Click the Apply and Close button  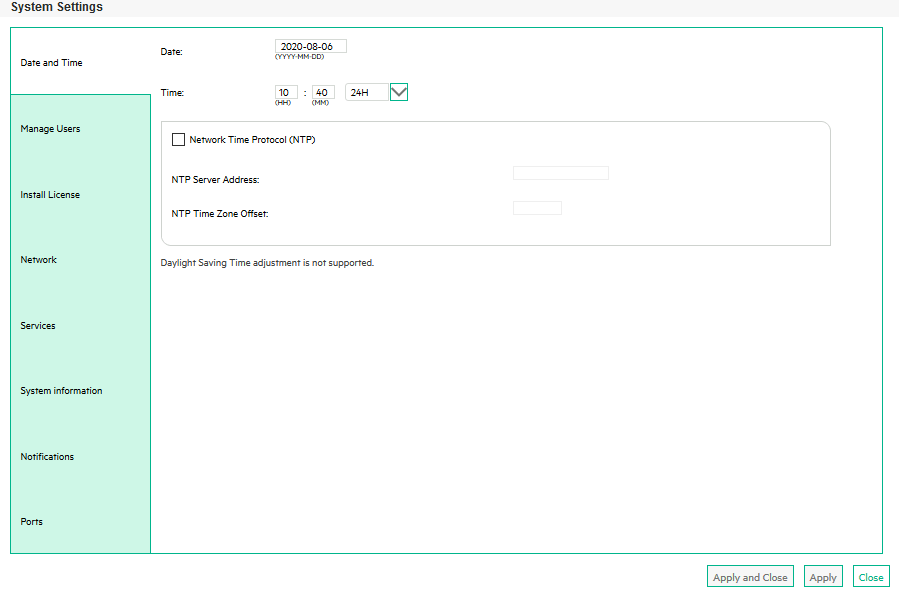coord(750,577)
